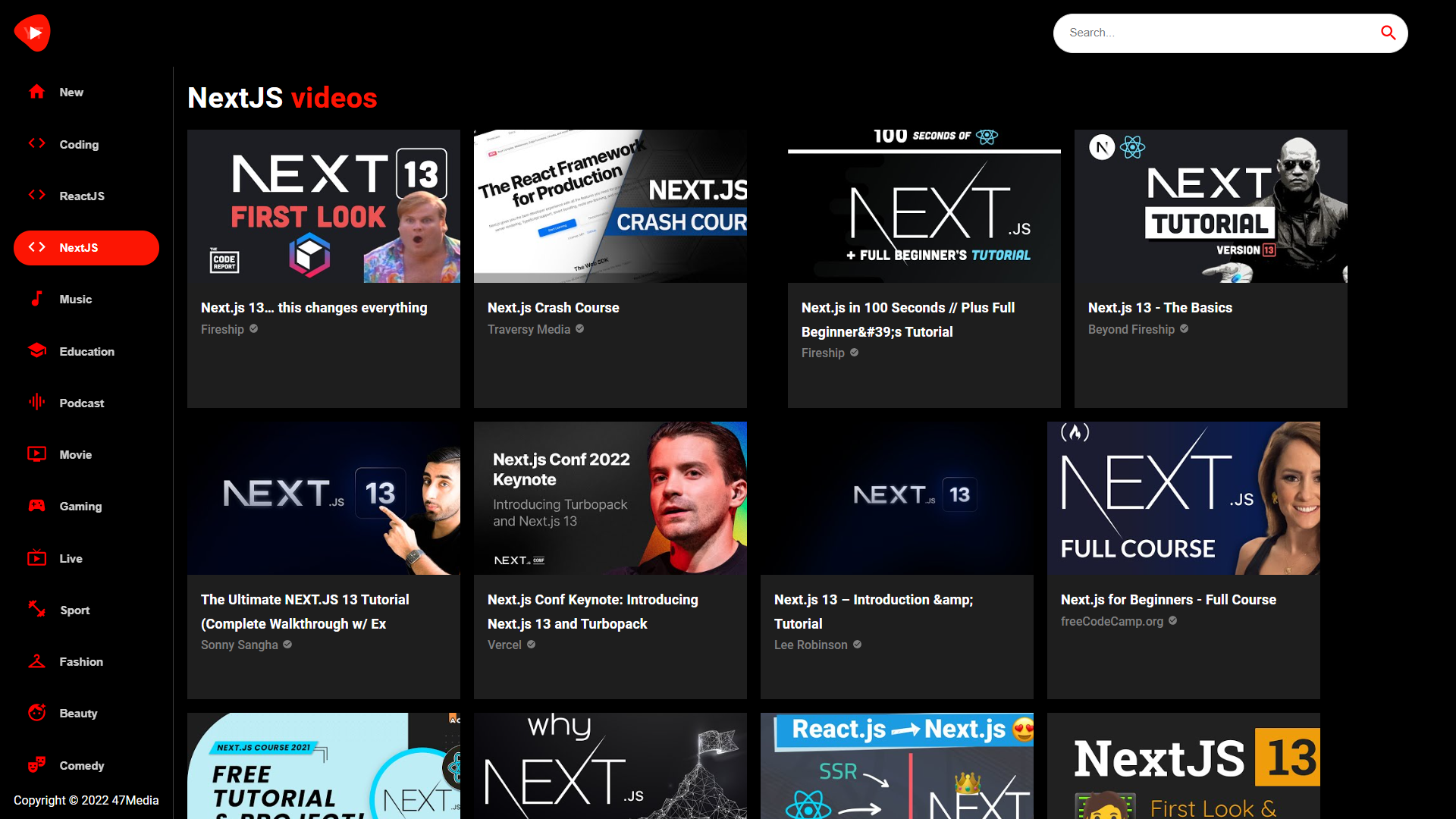Click the gamepad Gaming icon
Viewport: 1456px width, 819px height.
click(36, 505)
